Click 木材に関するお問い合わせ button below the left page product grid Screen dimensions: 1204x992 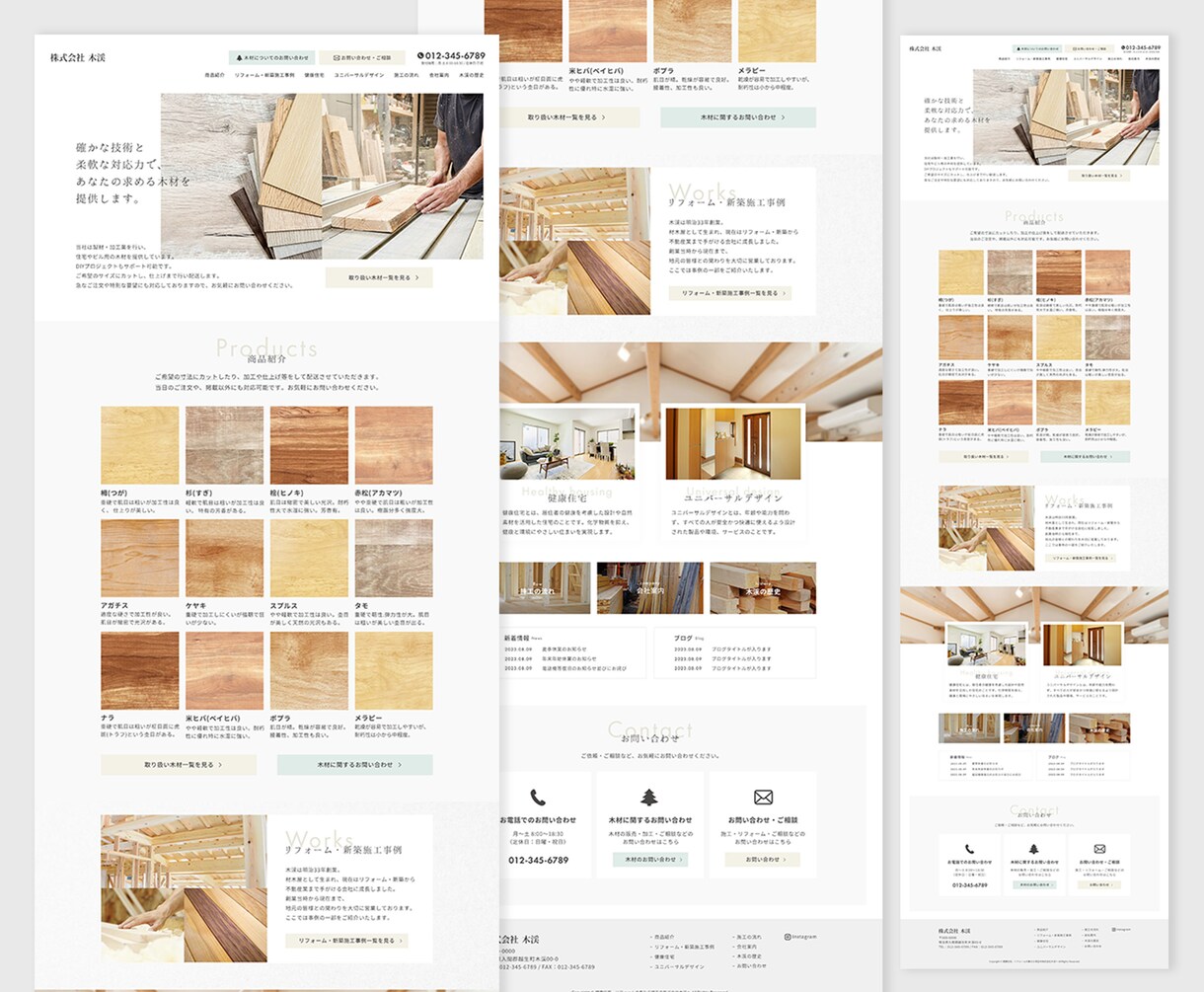tap(355, 764)
